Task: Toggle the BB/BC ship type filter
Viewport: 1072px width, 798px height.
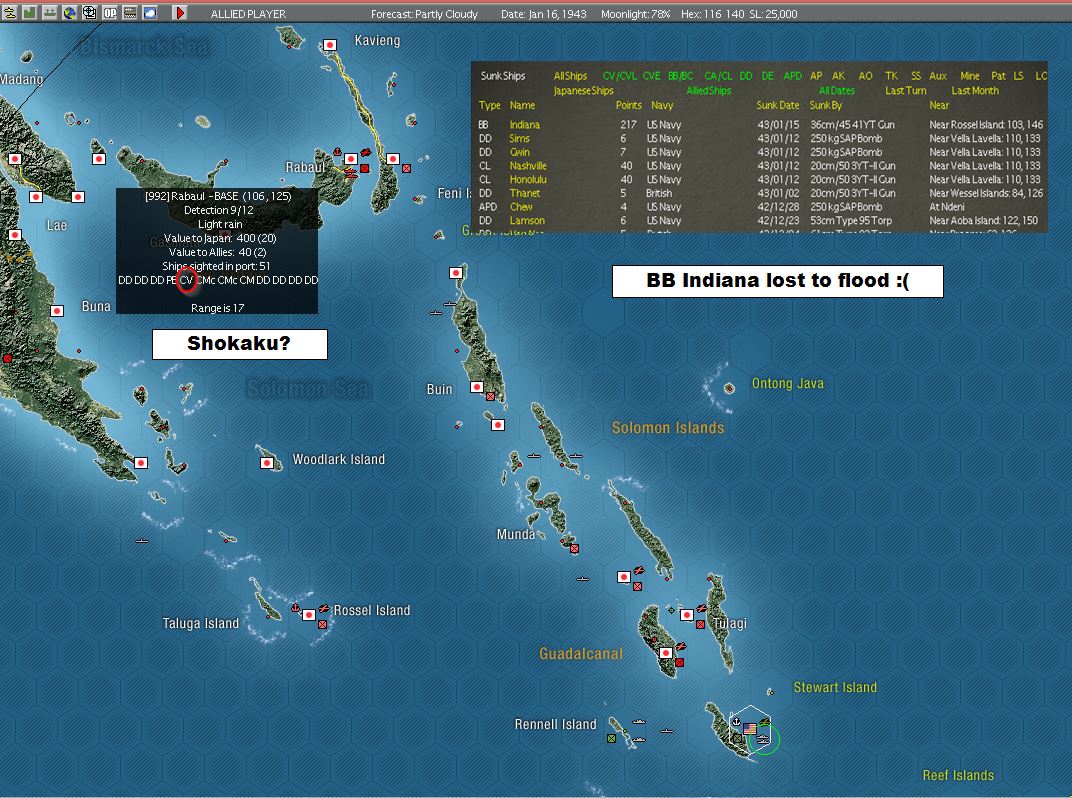Action: [x=680, y=76]
